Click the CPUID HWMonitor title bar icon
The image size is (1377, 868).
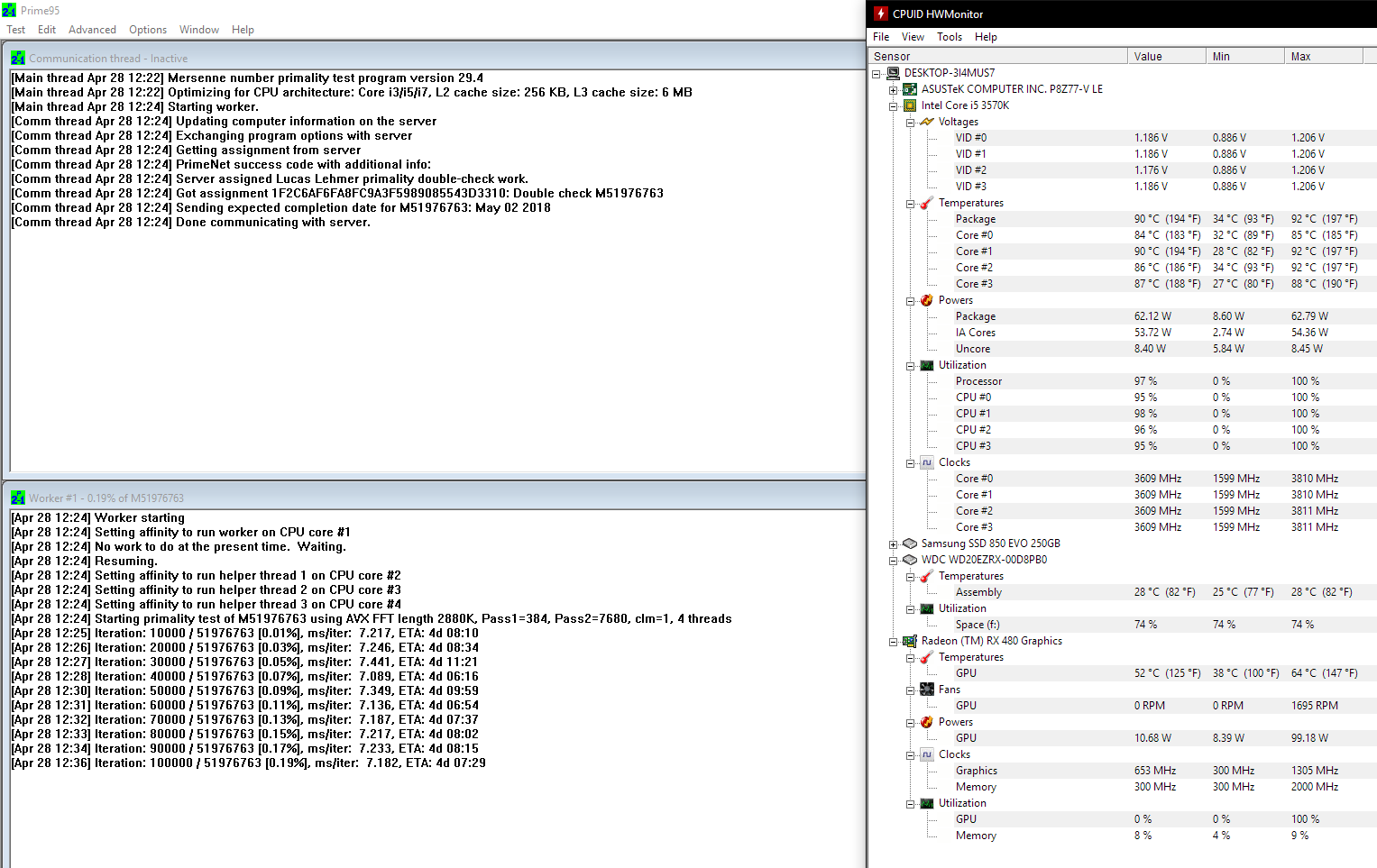[881, 14]
